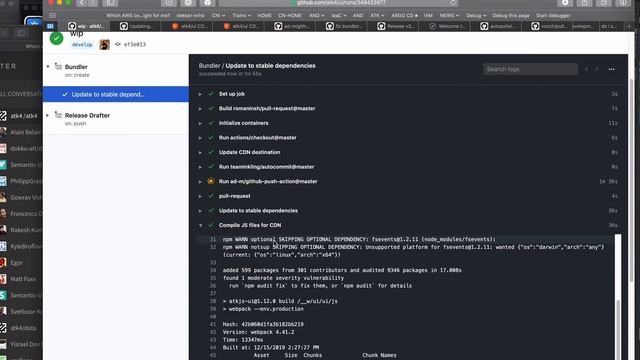
Task: Expand the Initialize containers step
Action: click(x=200, y=123)
